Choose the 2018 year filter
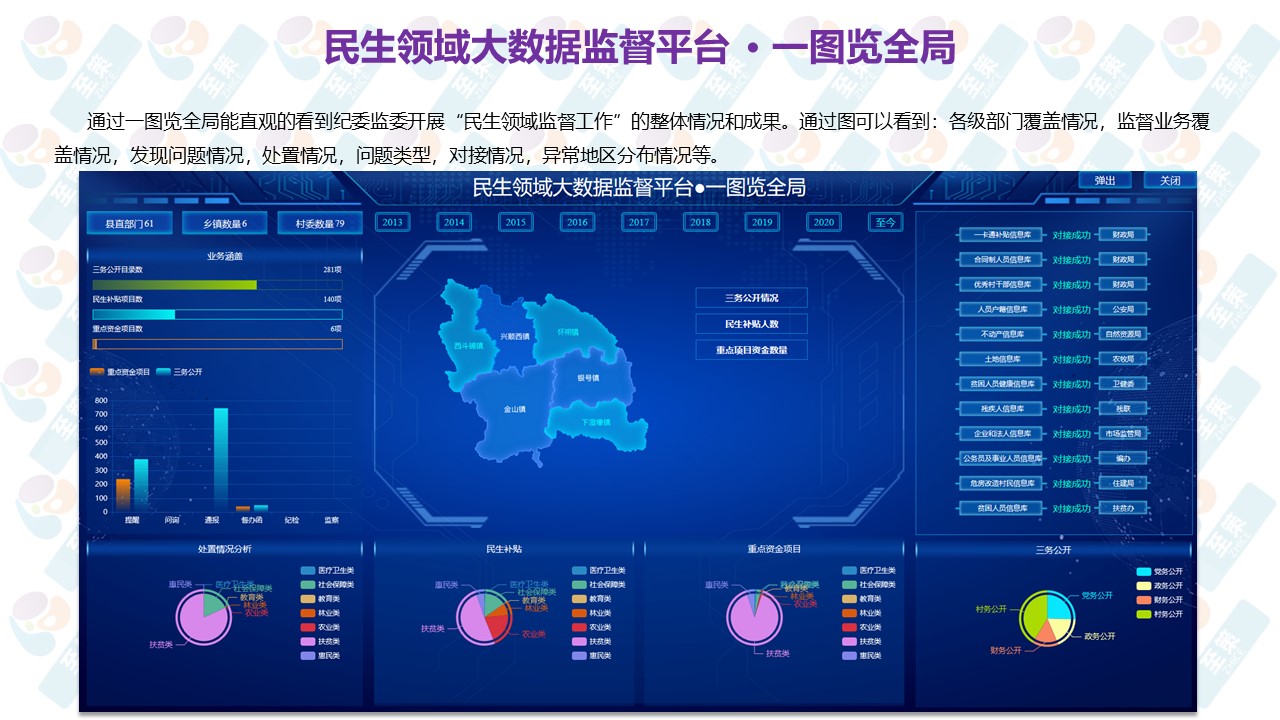 tap(700, 222)
